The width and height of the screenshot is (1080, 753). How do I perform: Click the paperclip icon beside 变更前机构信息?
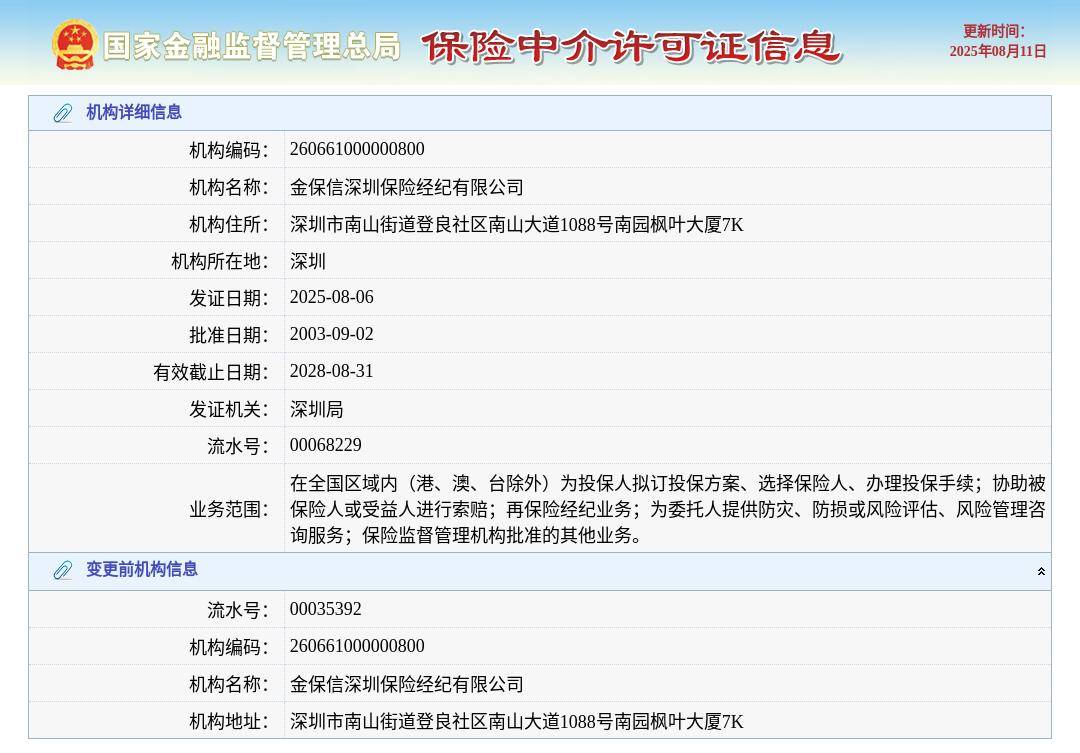coord(63,570)
